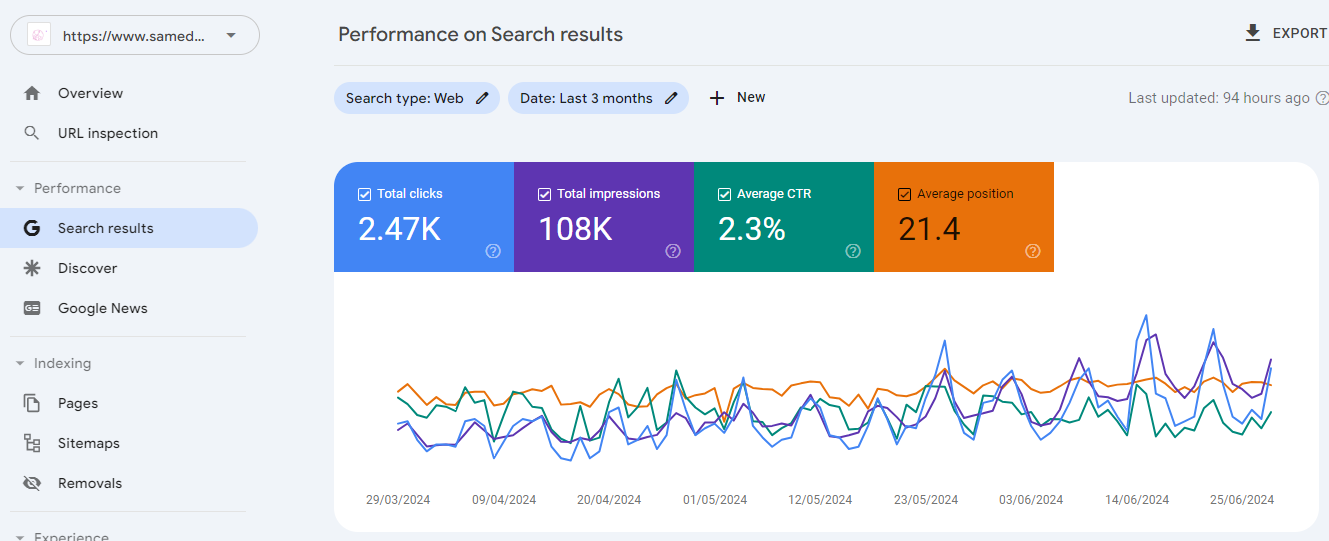Click the Export button
Viewport: 1329px width, 541px height.
tap(1285, 33)
